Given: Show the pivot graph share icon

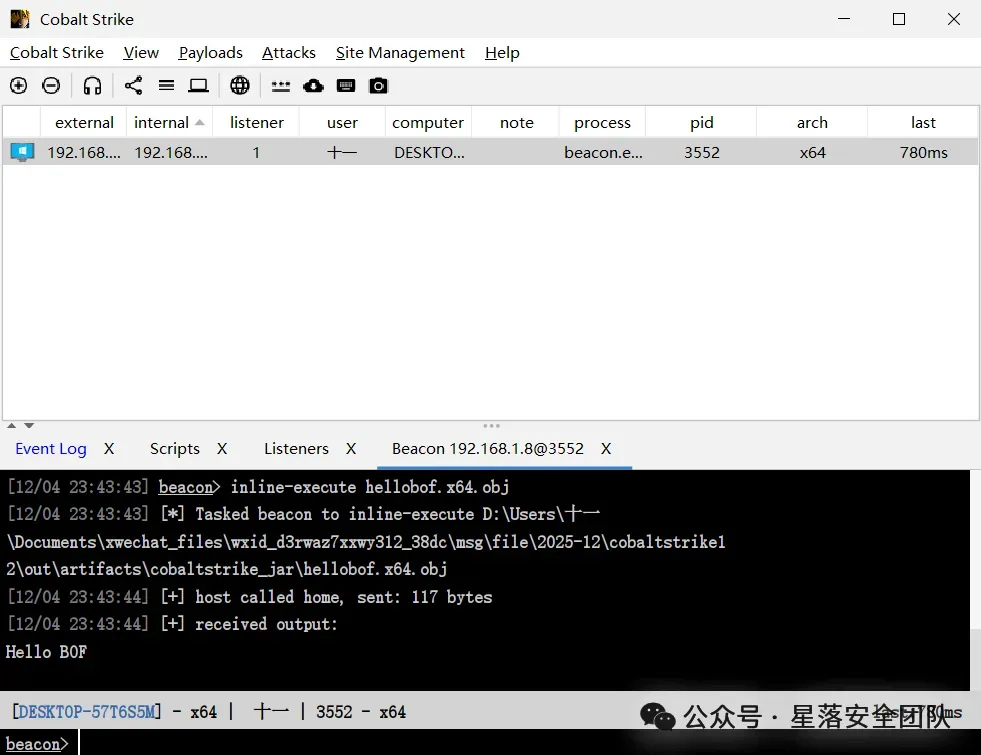Looking at the screenshot, I should click(x=133, y=86).
